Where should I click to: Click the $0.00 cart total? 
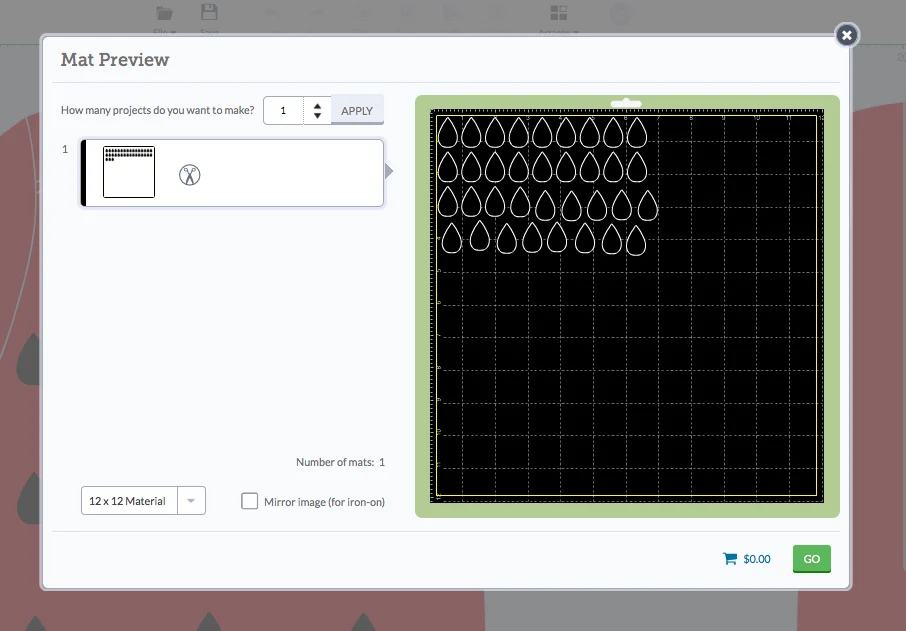pos(757,559)
